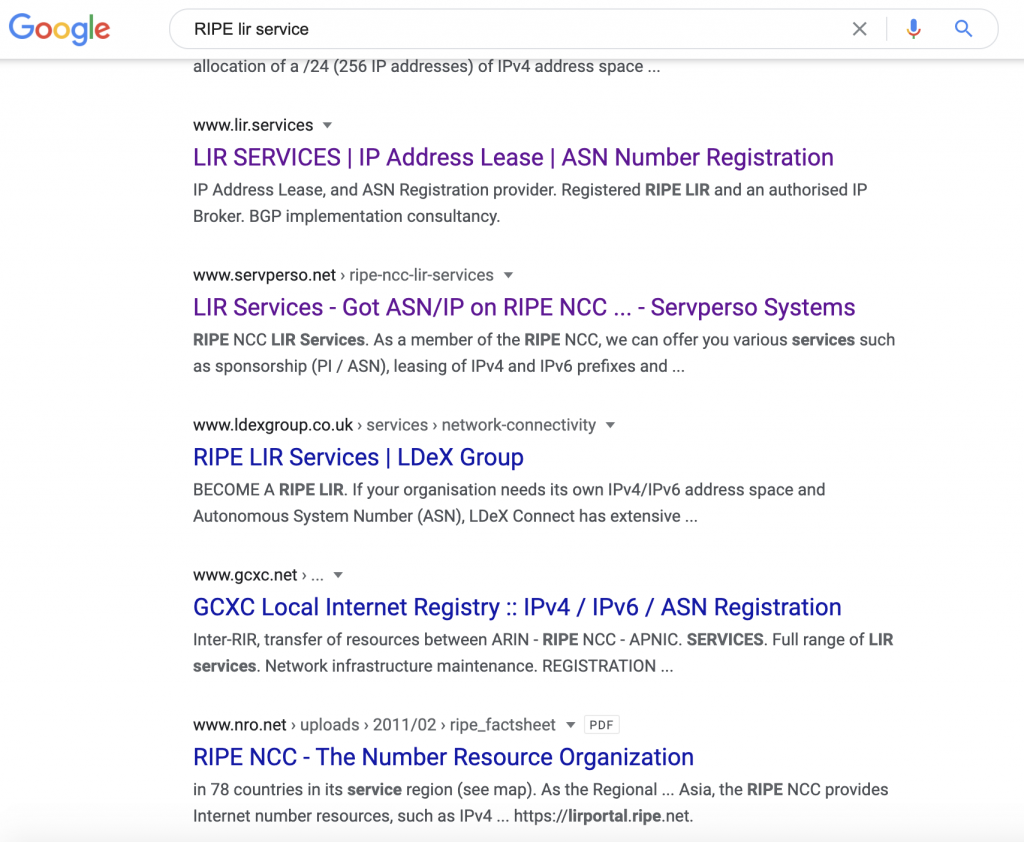This screenshot has width=1024, height=842.
Task: Open 'LIR SERVICES | IP Address Lease | ASN Number Registration'
Action: click(x=513, y=157)
